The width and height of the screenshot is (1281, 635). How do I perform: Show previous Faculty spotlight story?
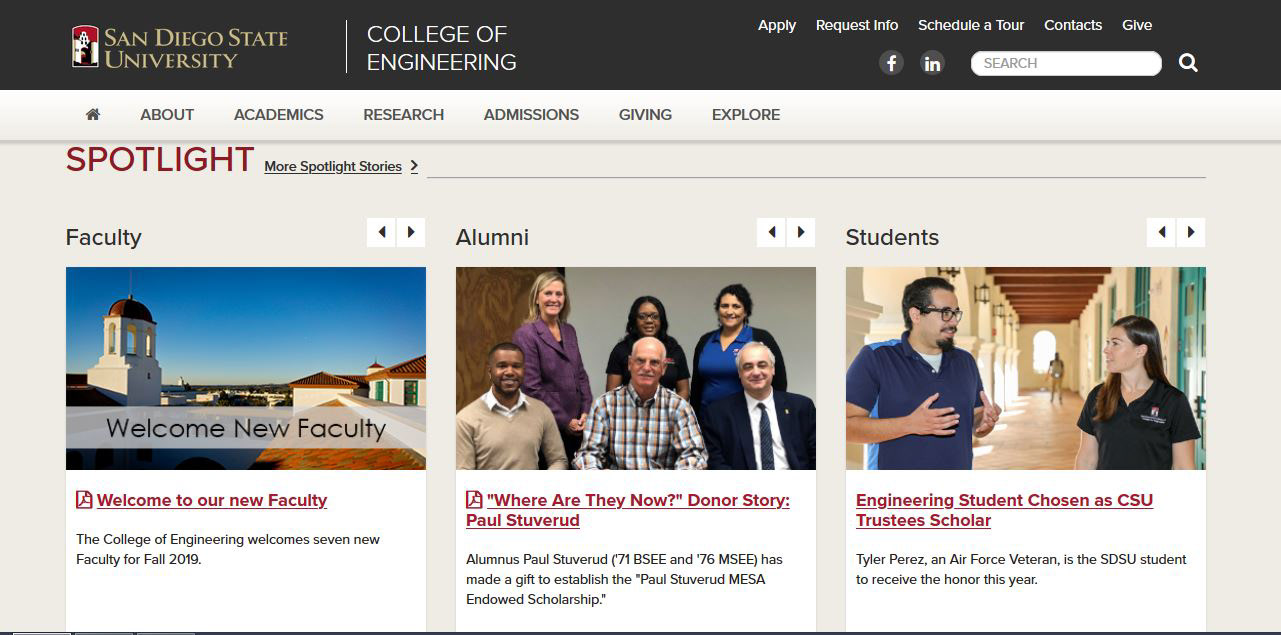[x=381, y=232]
